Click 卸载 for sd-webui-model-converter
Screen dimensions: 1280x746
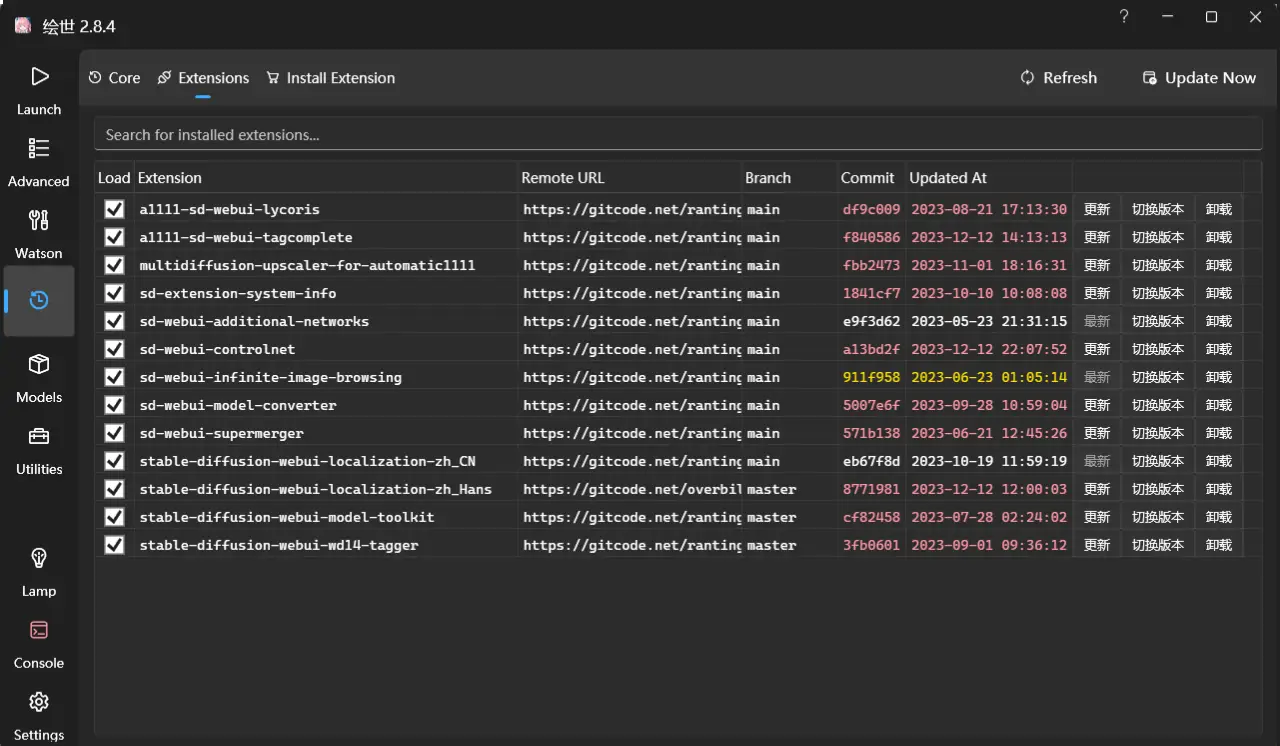tap(1219, 405)
